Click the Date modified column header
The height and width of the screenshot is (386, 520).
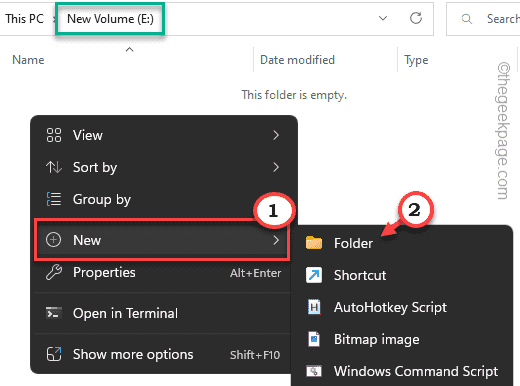[297, 60]
